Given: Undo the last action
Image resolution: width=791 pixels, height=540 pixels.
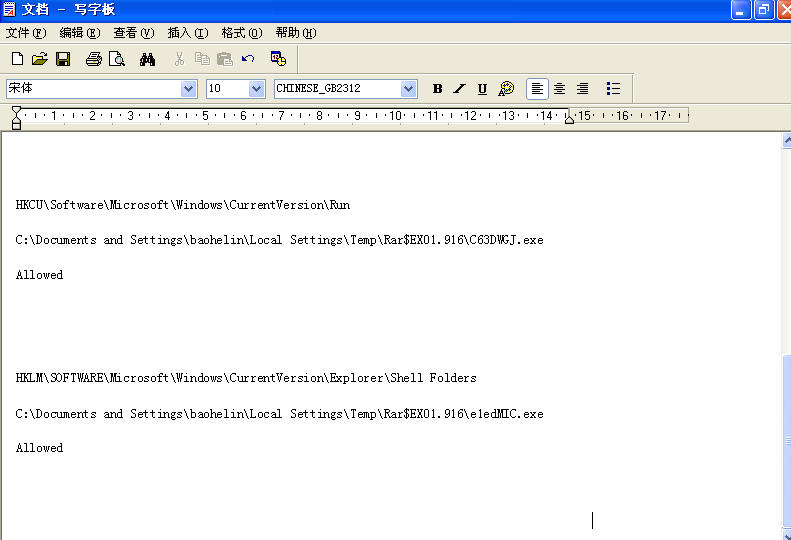Looking at the screenshot, I should [248, 59].
